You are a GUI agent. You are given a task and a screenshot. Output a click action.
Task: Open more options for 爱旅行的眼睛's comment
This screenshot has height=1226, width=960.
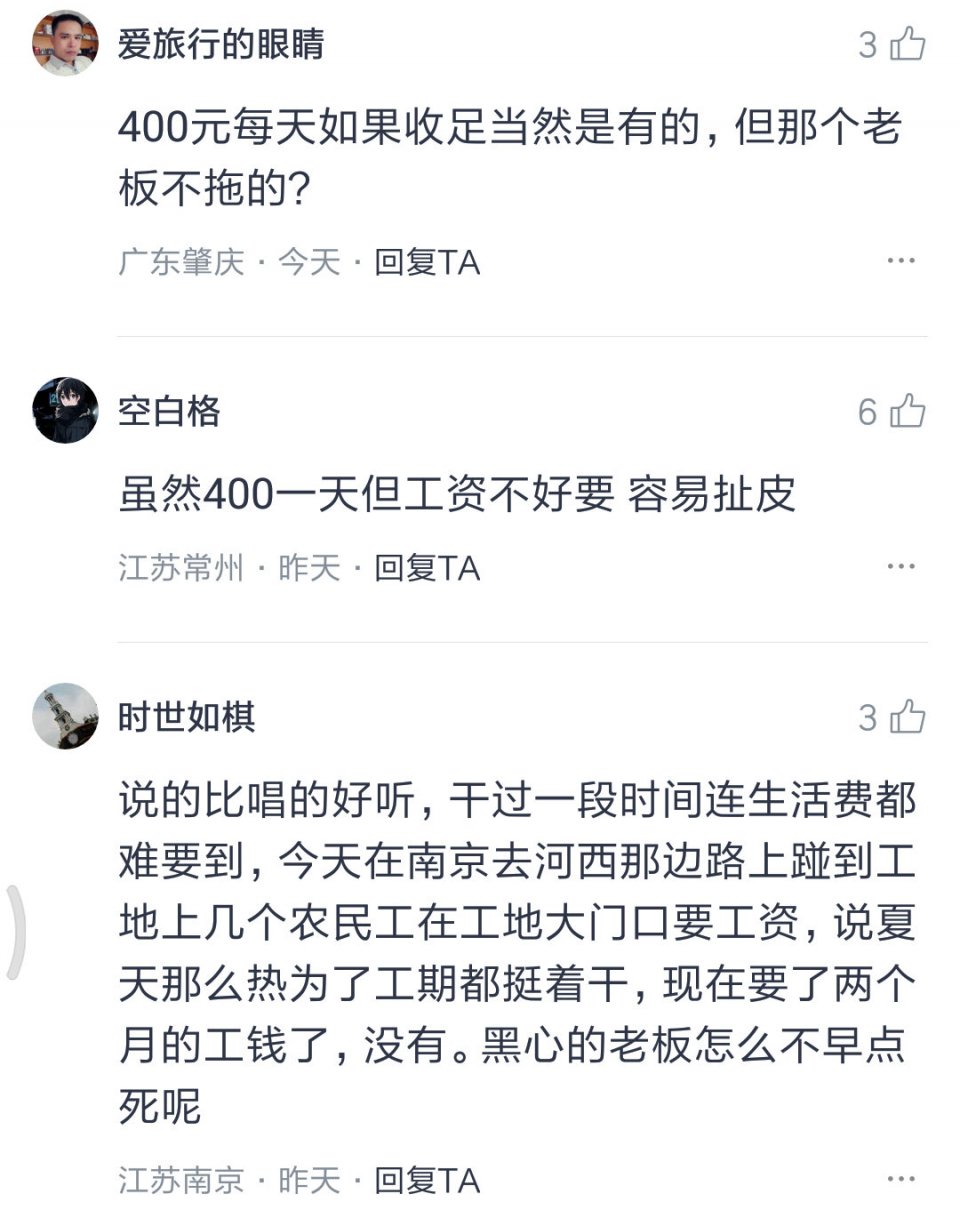pyautogui.click(x=900, y=262)
